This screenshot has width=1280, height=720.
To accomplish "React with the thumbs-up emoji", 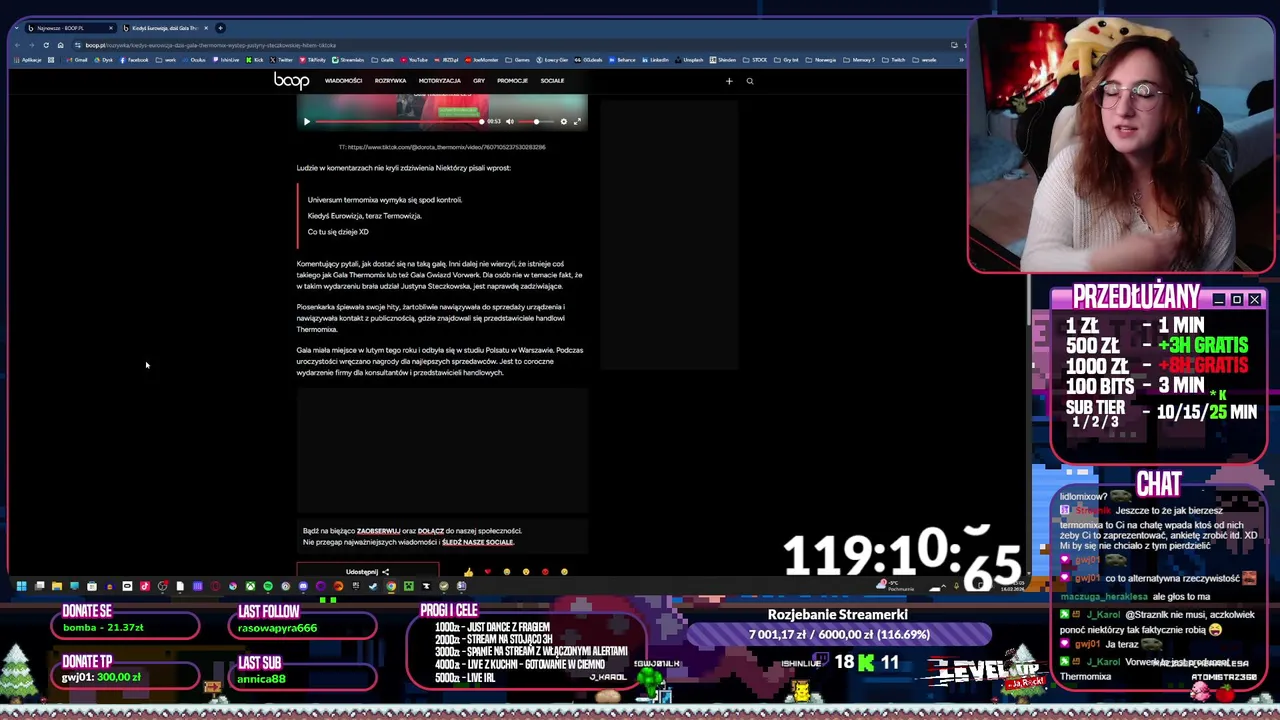I will click(x=468, y=573).
